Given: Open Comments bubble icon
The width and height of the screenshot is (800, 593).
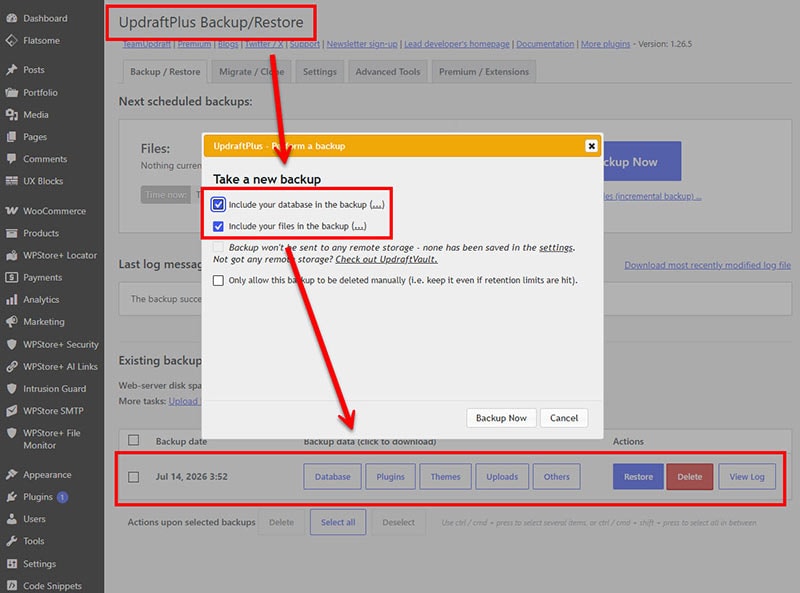Looking at the screenshot, I should [x=12, y=159].
